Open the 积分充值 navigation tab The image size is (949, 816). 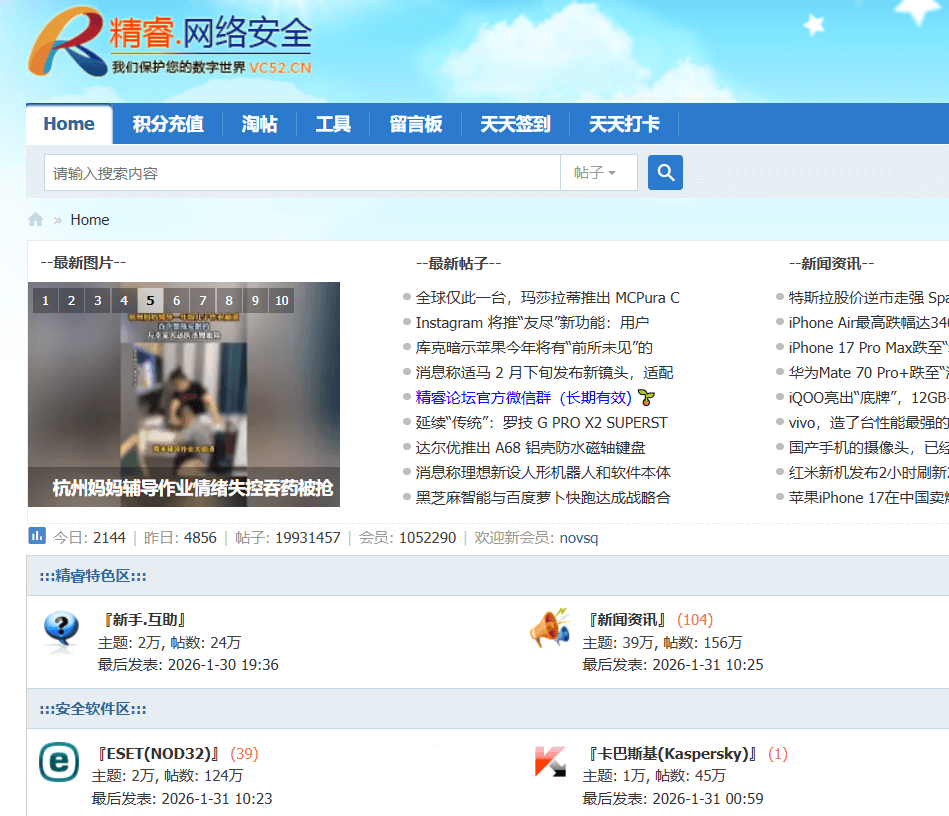tap(168, 124)
